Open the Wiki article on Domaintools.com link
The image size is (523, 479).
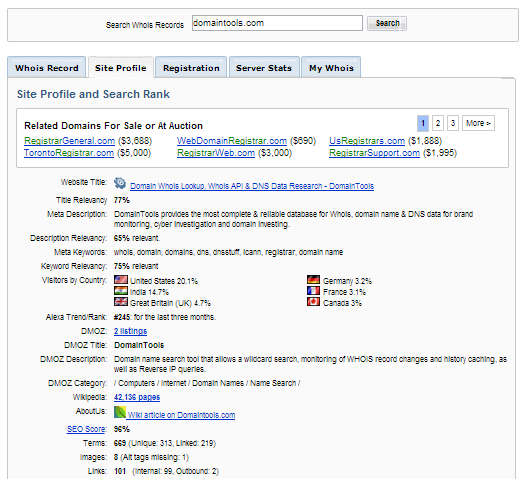coord(181,415)
